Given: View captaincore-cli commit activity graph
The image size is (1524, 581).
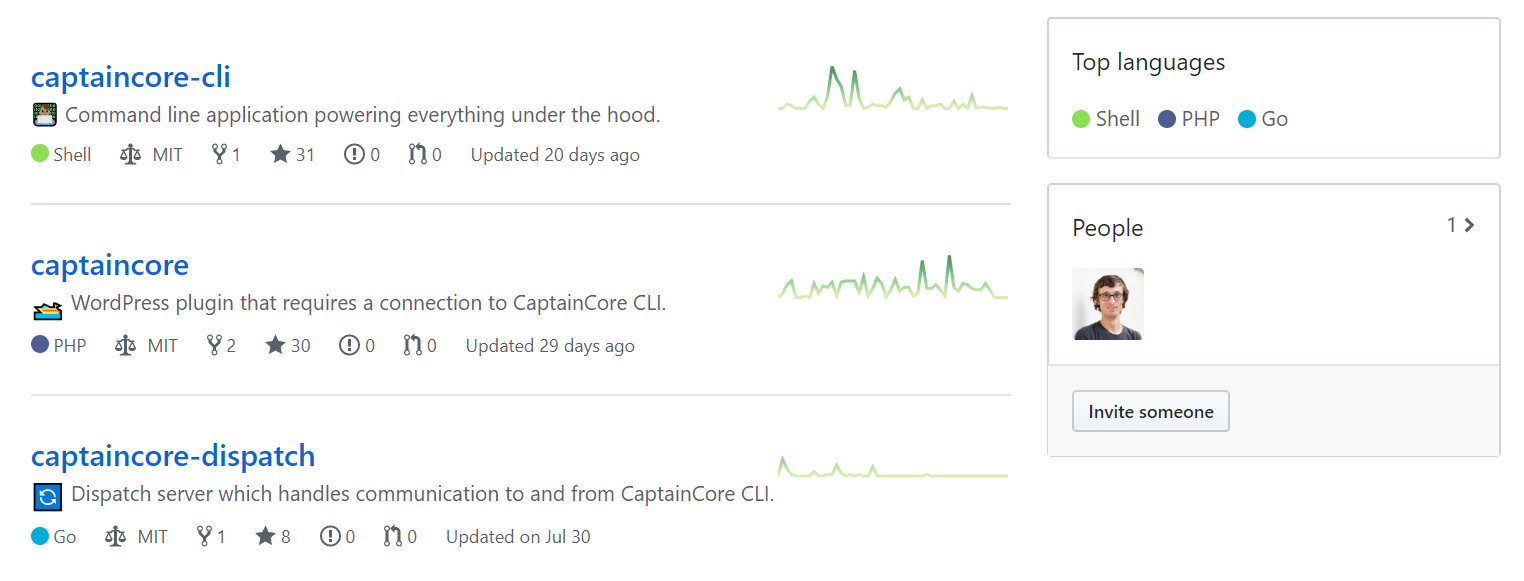Looking at the screenshot, I should point(893,88).
